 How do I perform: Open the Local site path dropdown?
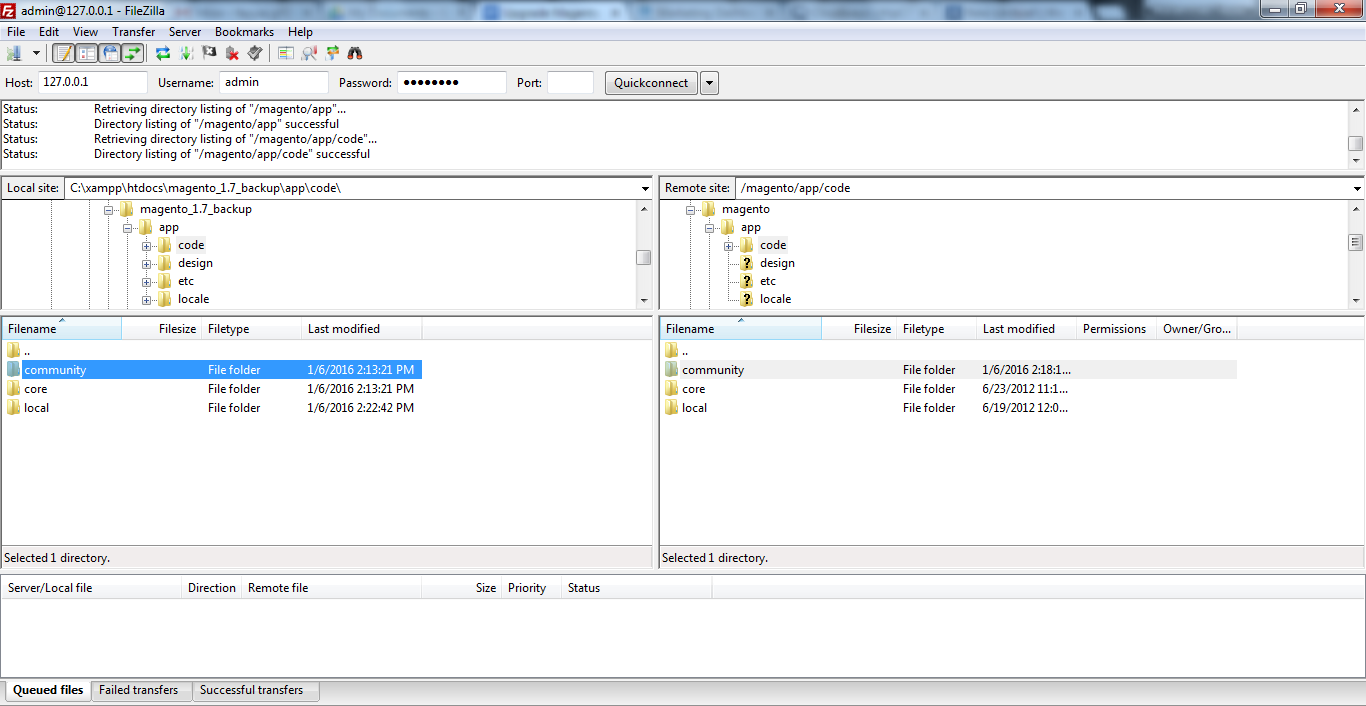tap(645, 188)
